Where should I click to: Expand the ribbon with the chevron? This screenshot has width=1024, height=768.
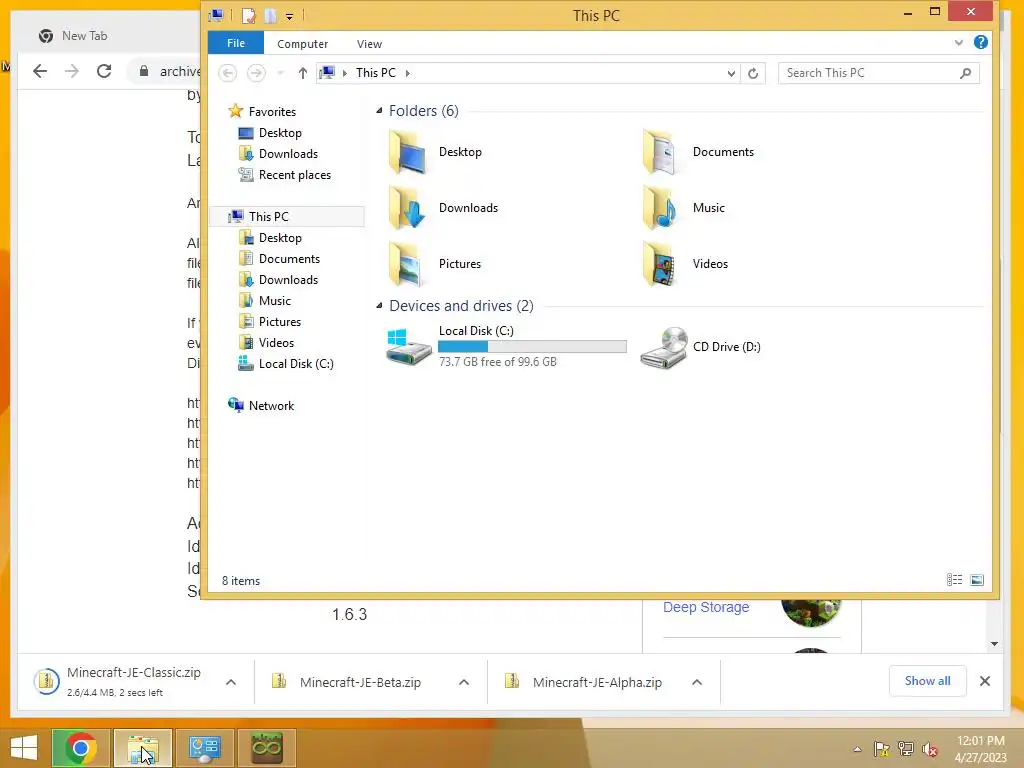(x=959, y=43)
